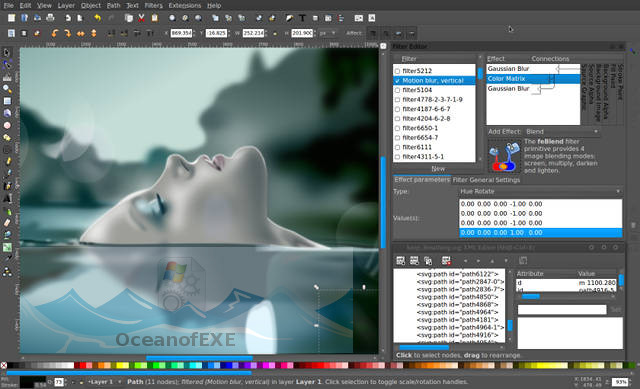Select the Selector arrow tool
The height and width of the screenshot is (389, 640).
click(7, 52)
